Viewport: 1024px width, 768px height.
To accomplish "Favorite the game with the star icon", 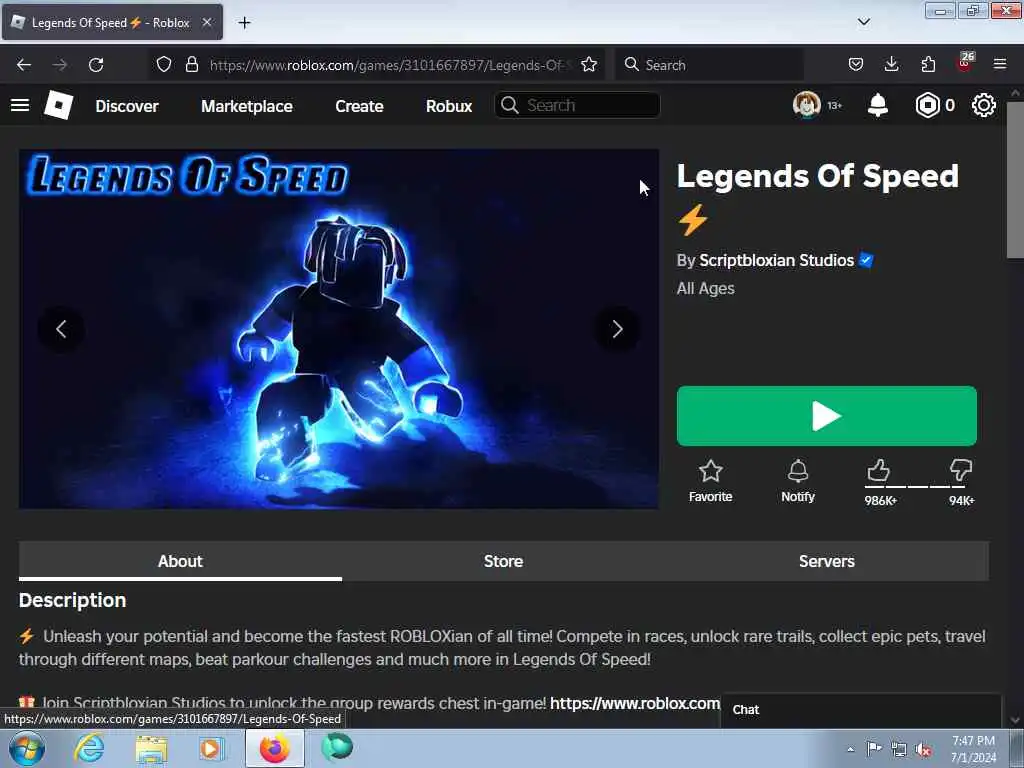I will 711,471.
